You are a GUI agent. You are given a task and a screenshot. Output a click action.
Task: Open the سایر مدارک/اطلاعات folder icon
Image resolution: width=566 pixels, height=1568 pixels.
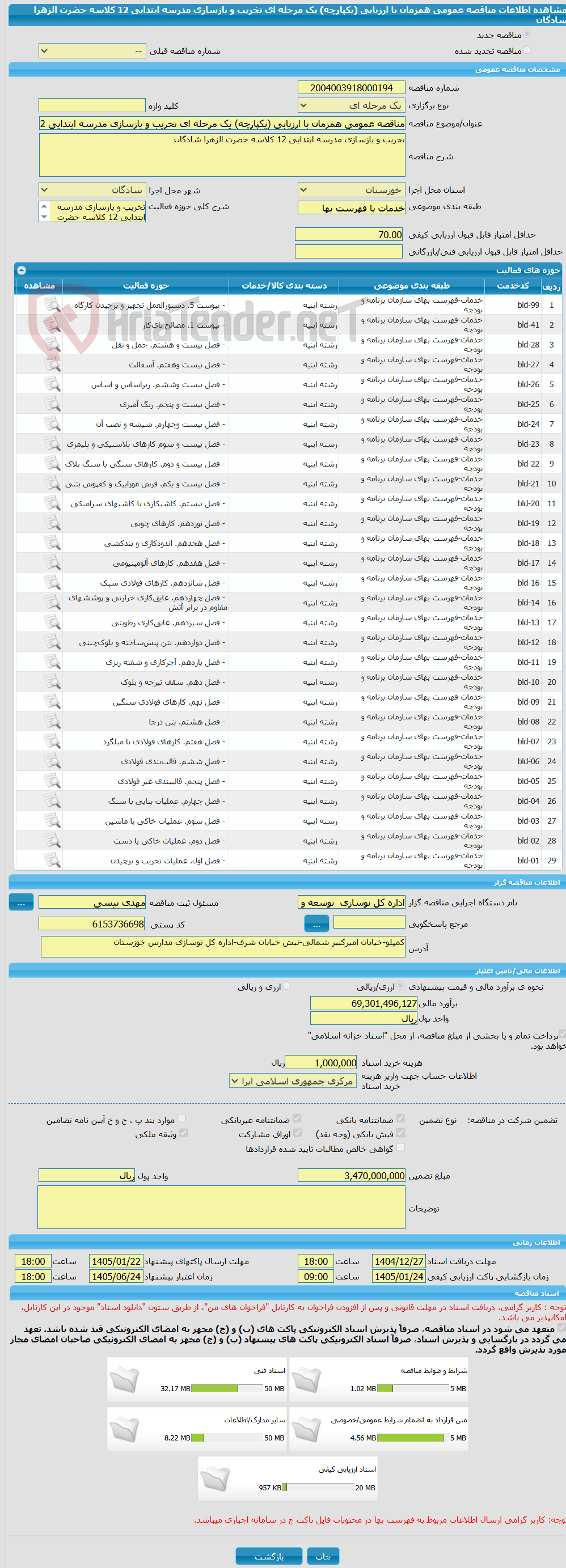tap(125, 1429)
